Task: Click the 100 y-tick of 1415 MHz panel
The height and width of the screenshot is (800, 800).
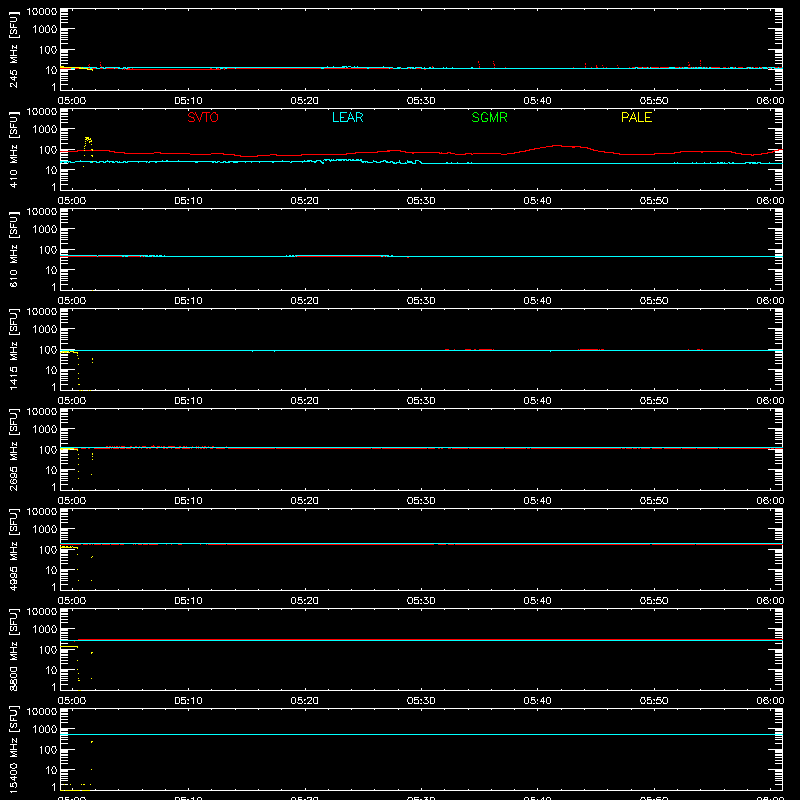Action: click(48, 349)
